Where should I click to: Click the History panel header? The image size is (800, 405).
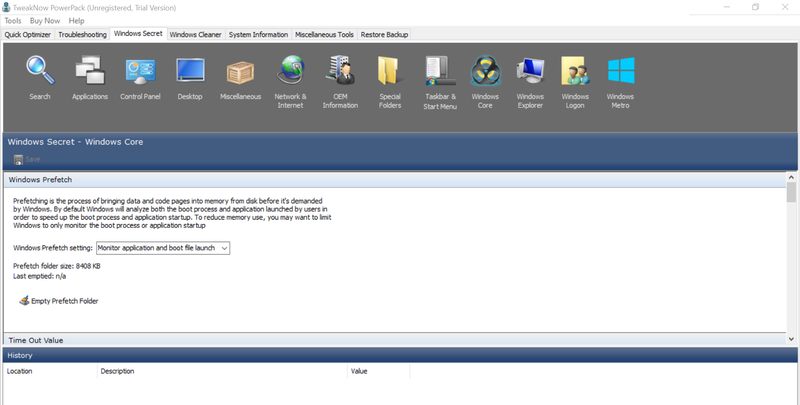400,355
